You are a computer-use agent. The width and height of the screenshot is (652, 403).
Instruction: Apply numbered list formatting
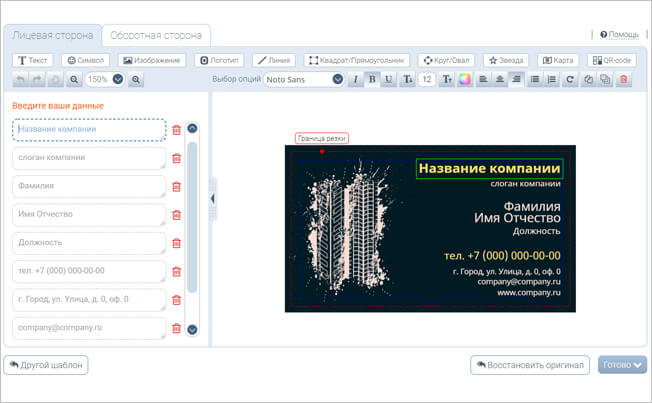551,79
